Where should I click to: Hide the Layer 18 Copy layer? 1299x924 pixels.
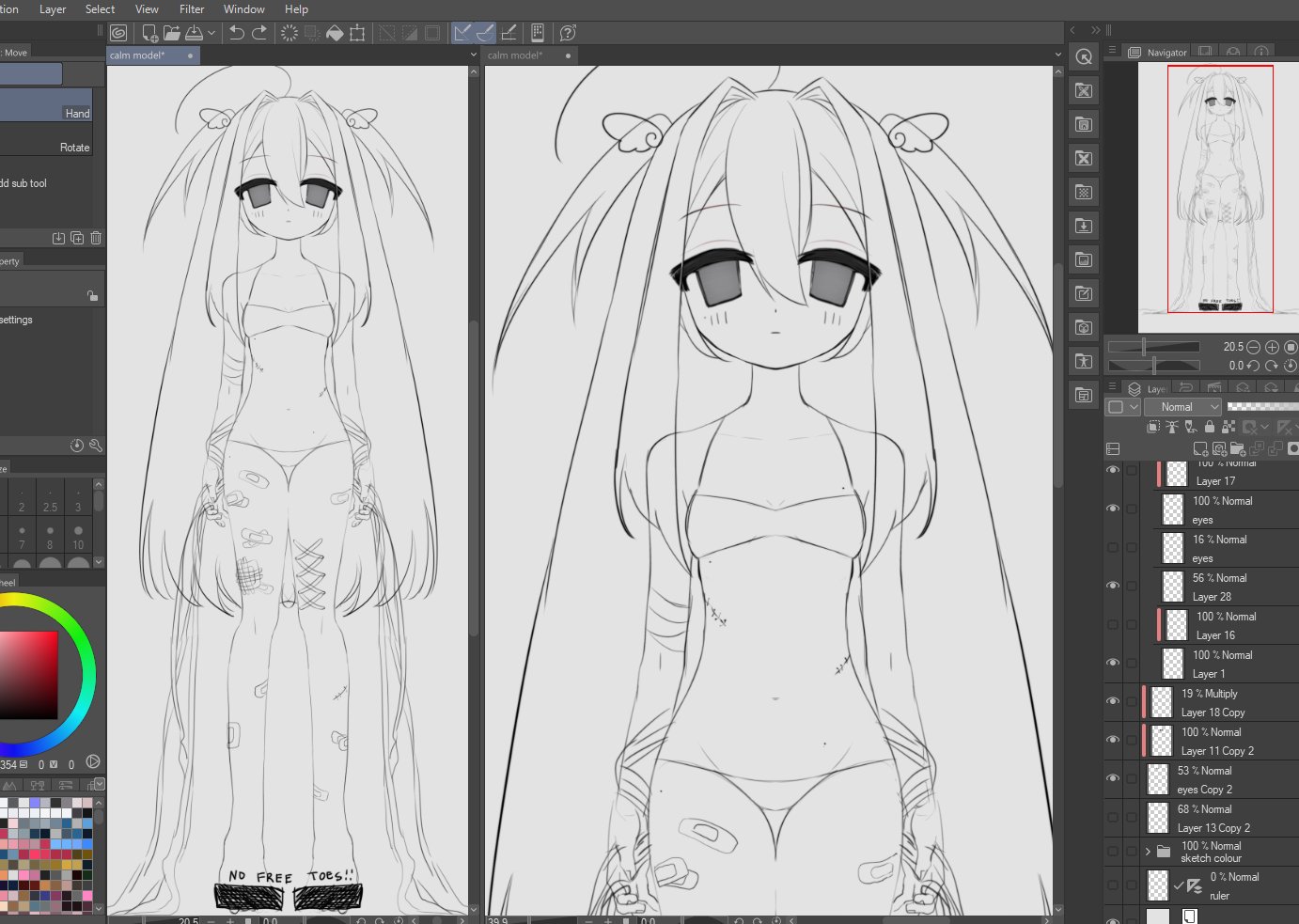(x=1113, y=701)
